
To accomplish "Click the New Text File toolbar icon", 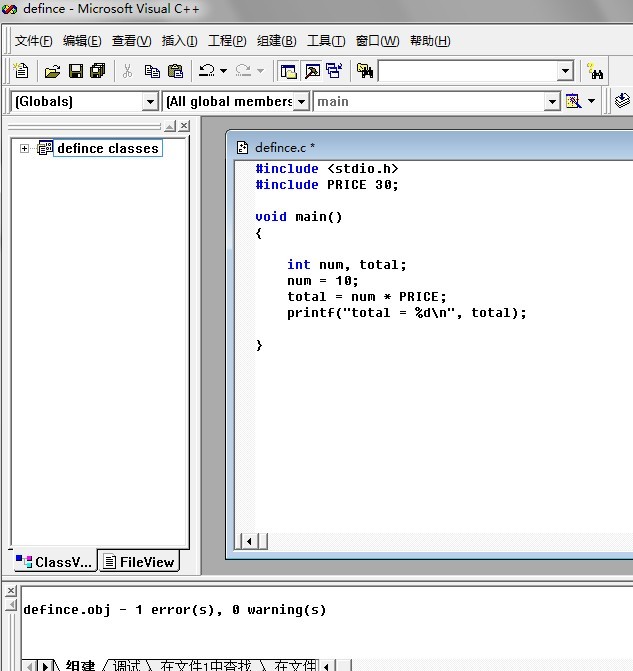I will coord(21,71).
